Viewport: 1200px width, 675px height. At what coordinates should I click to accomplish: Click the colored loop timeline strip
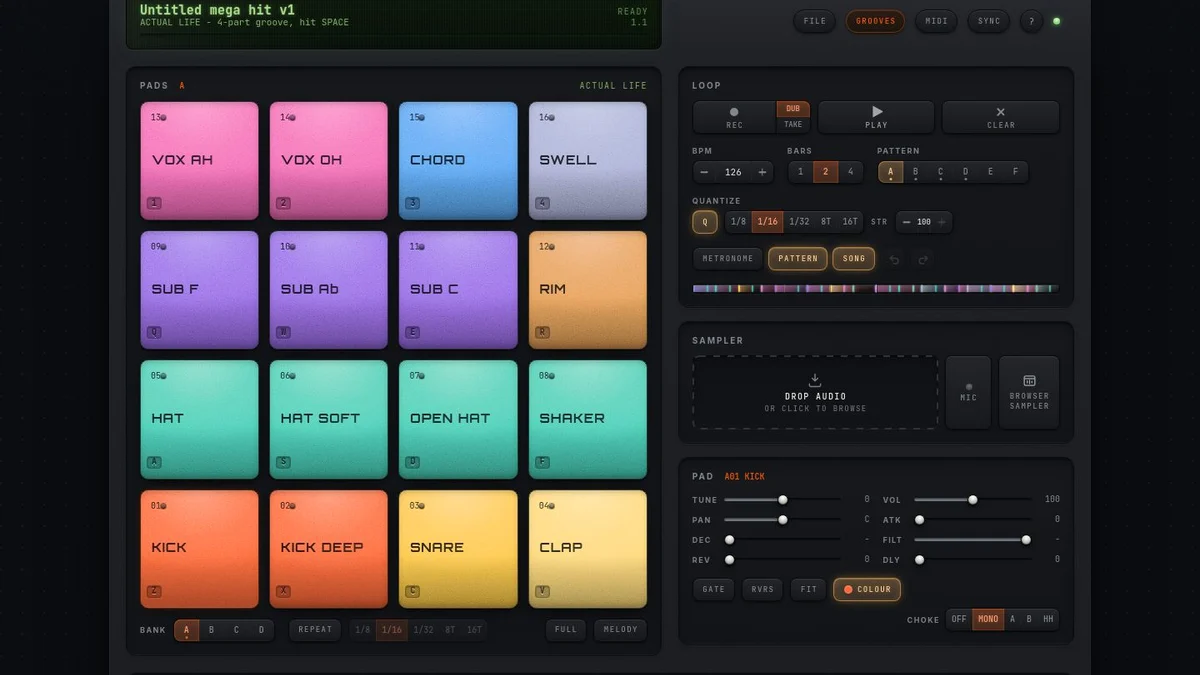[x=875, y=289]
